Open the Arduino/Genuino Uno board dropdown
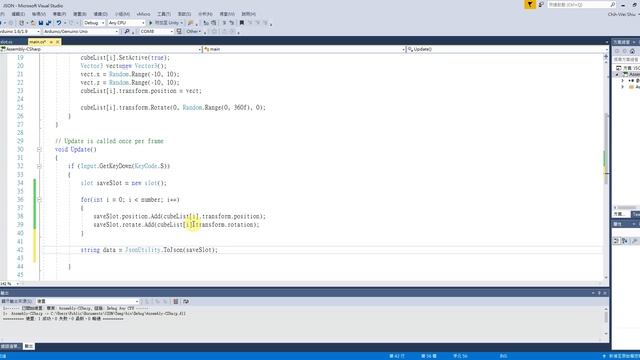This screenshot has width=640, height=360. coord(81,31)
